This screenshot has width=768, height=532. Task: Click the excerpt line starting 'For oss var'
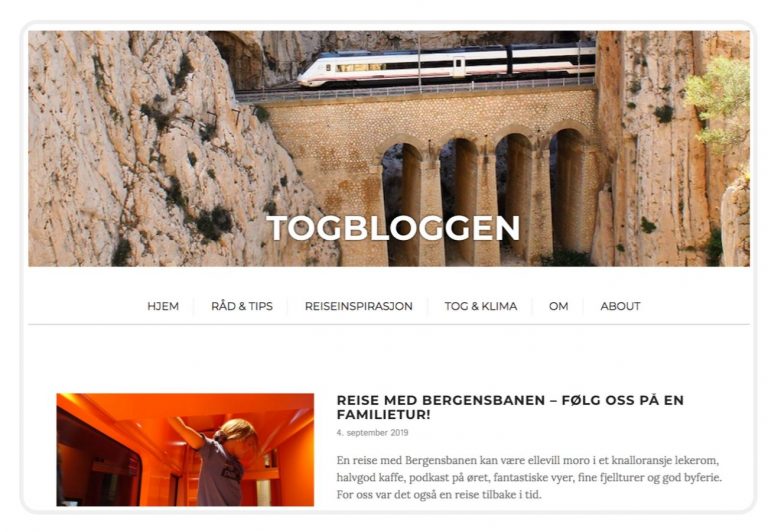tap(439, 494)
